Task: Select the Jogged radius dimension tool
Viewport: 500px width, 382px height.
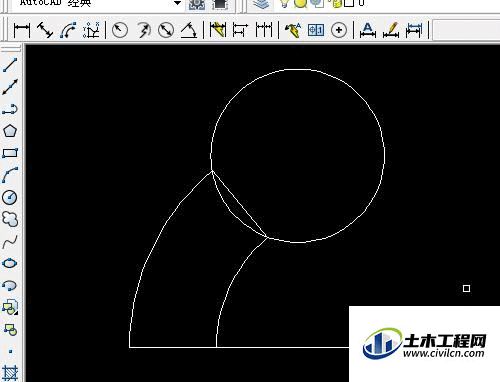Action: point(143,30)
